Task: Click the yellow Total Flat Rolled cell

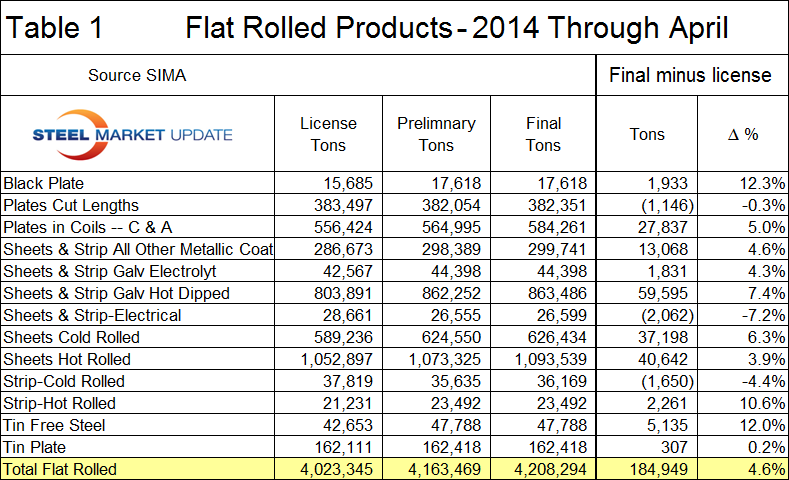Action: 60,469
